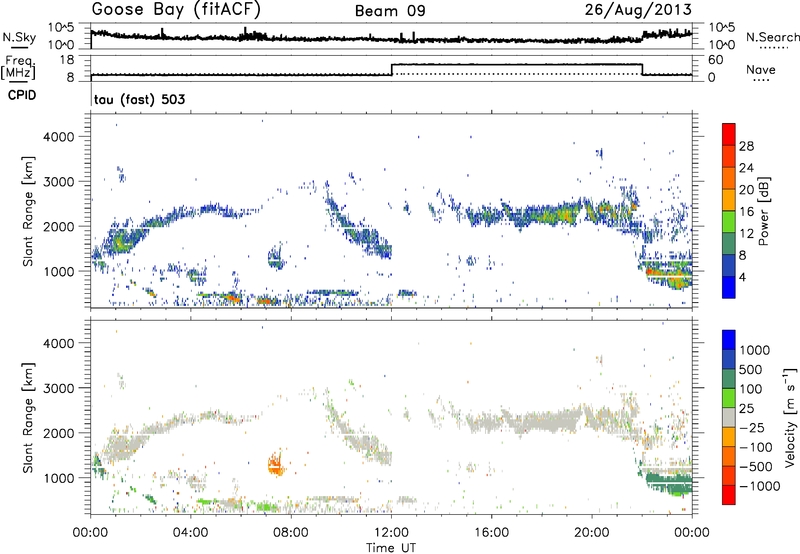Click the 2000 tick in the power panel
This screenshot has width=800, height=554.
coord(58,226)
